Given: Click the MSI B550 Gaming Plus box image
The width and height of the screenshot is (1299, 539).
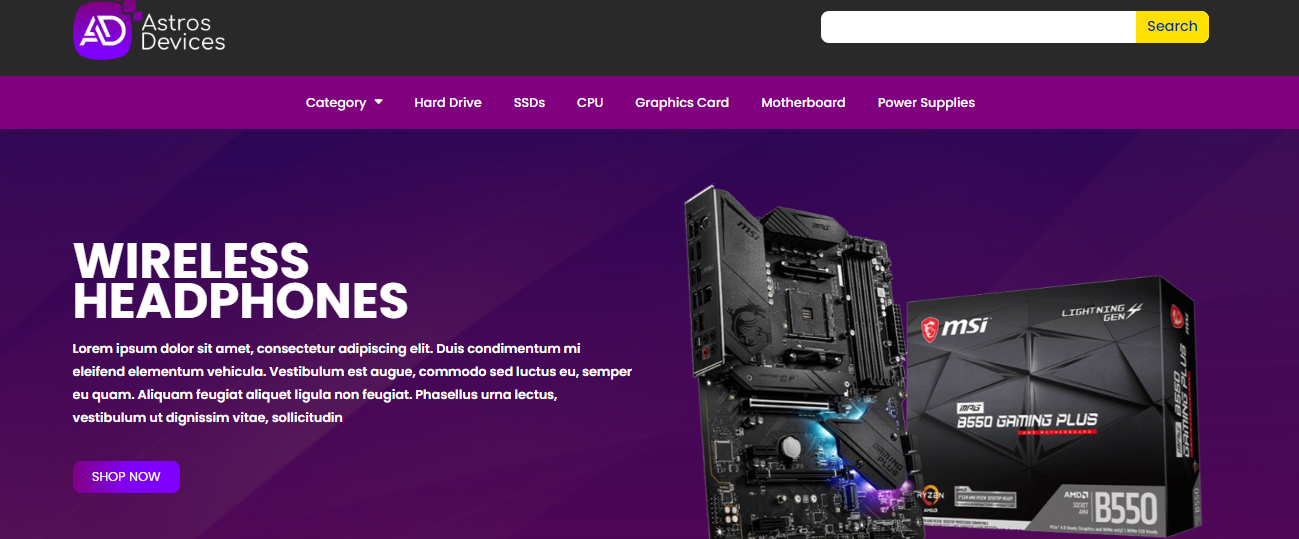Looking at the screenshot, I should 1050,405.
